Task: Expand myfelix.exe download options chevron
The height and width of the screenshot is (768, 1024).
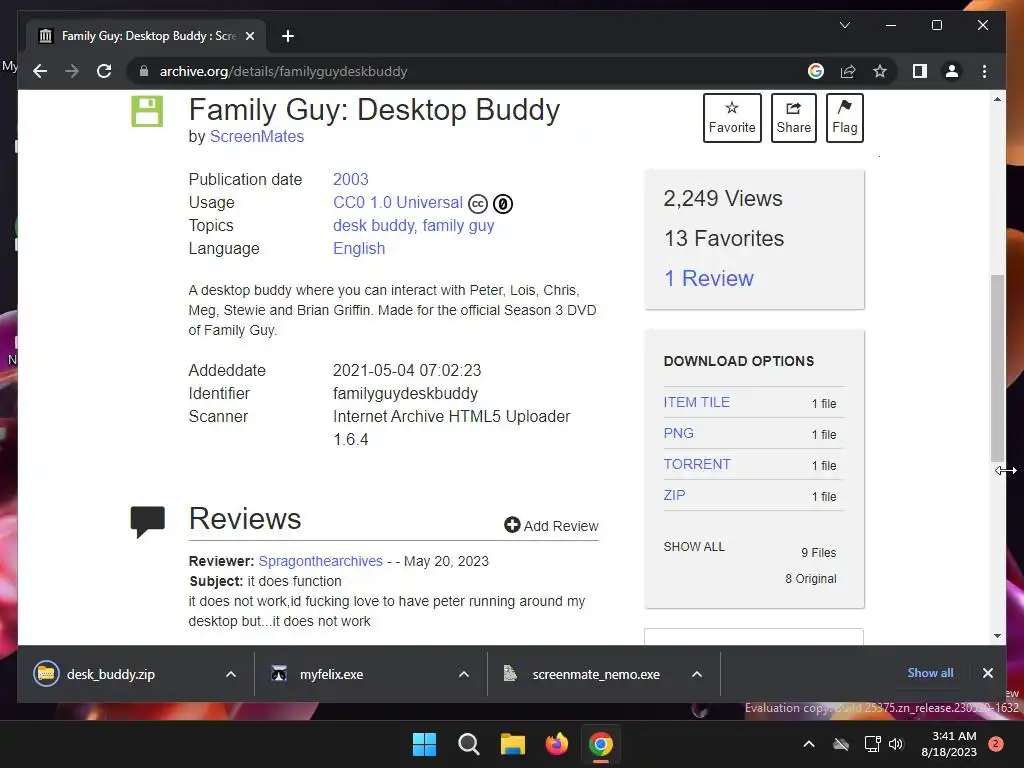Action: (464, 674)
